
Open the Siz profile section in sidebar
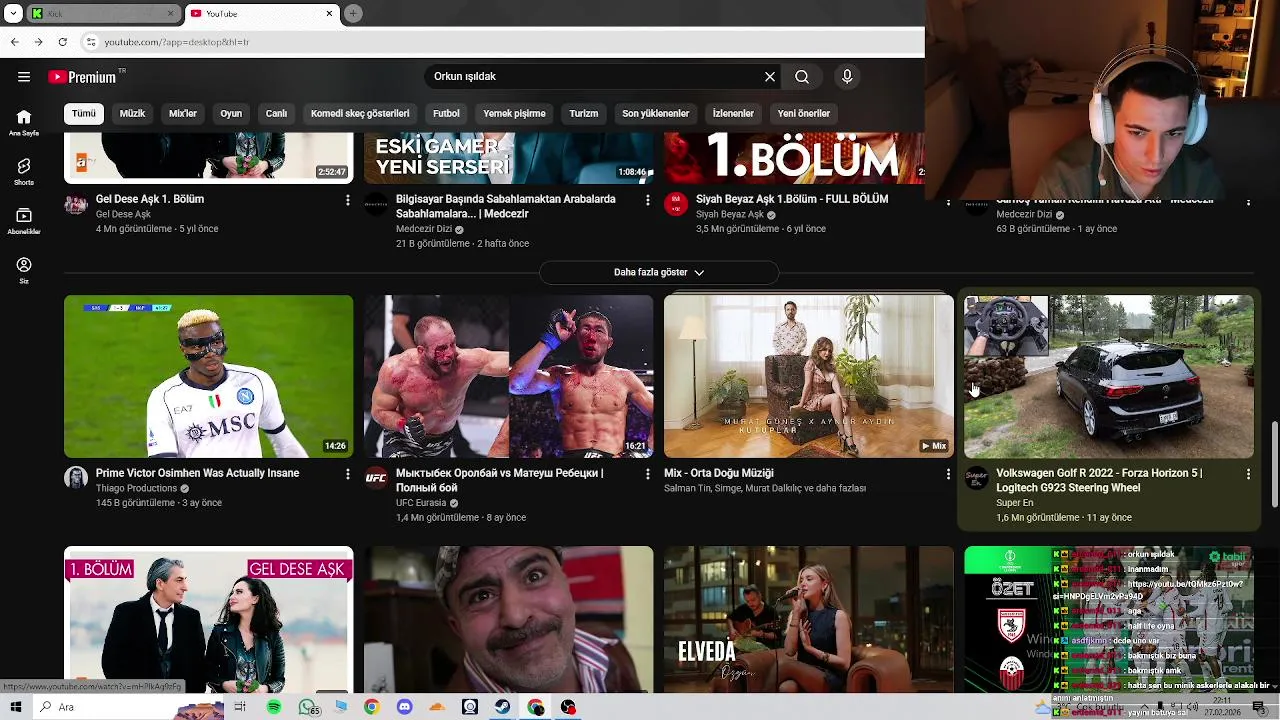24,270
